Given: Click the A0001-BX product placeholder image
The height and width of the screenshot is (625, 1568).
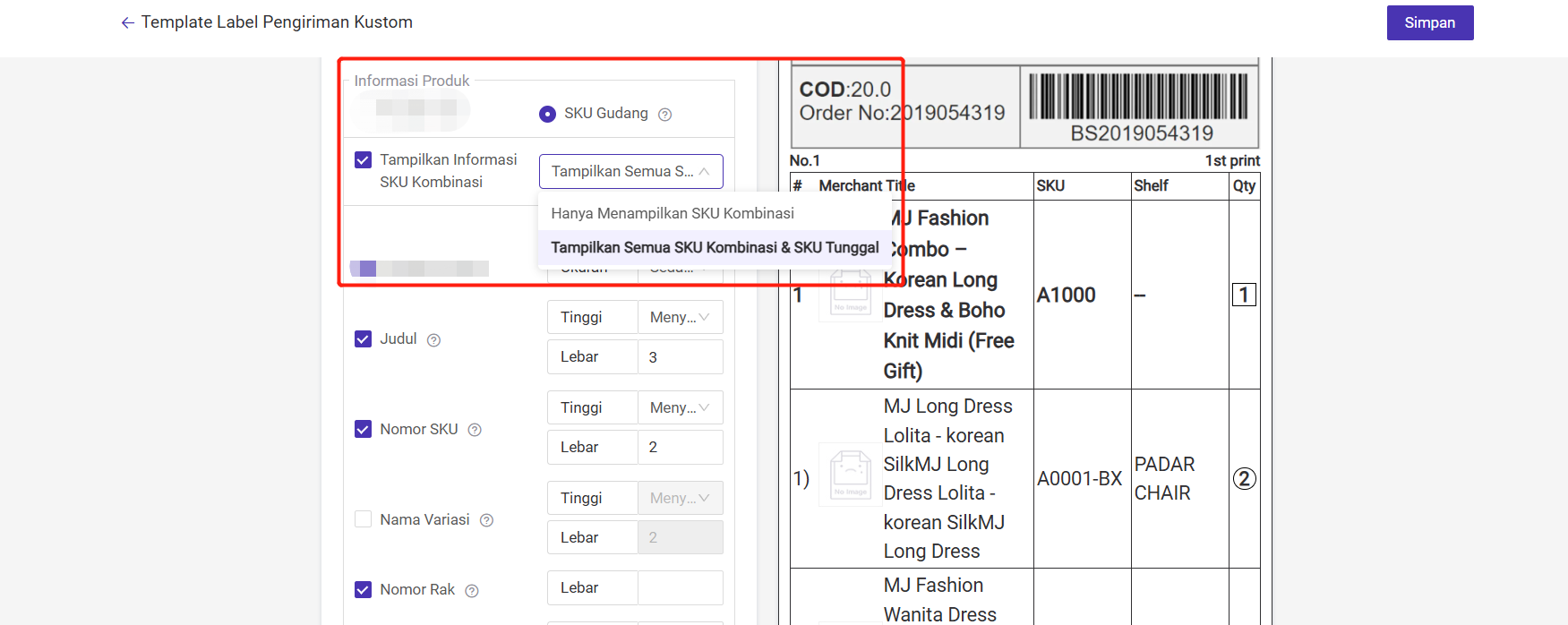Looking at the screenshot, I should [x=850, y=475].
